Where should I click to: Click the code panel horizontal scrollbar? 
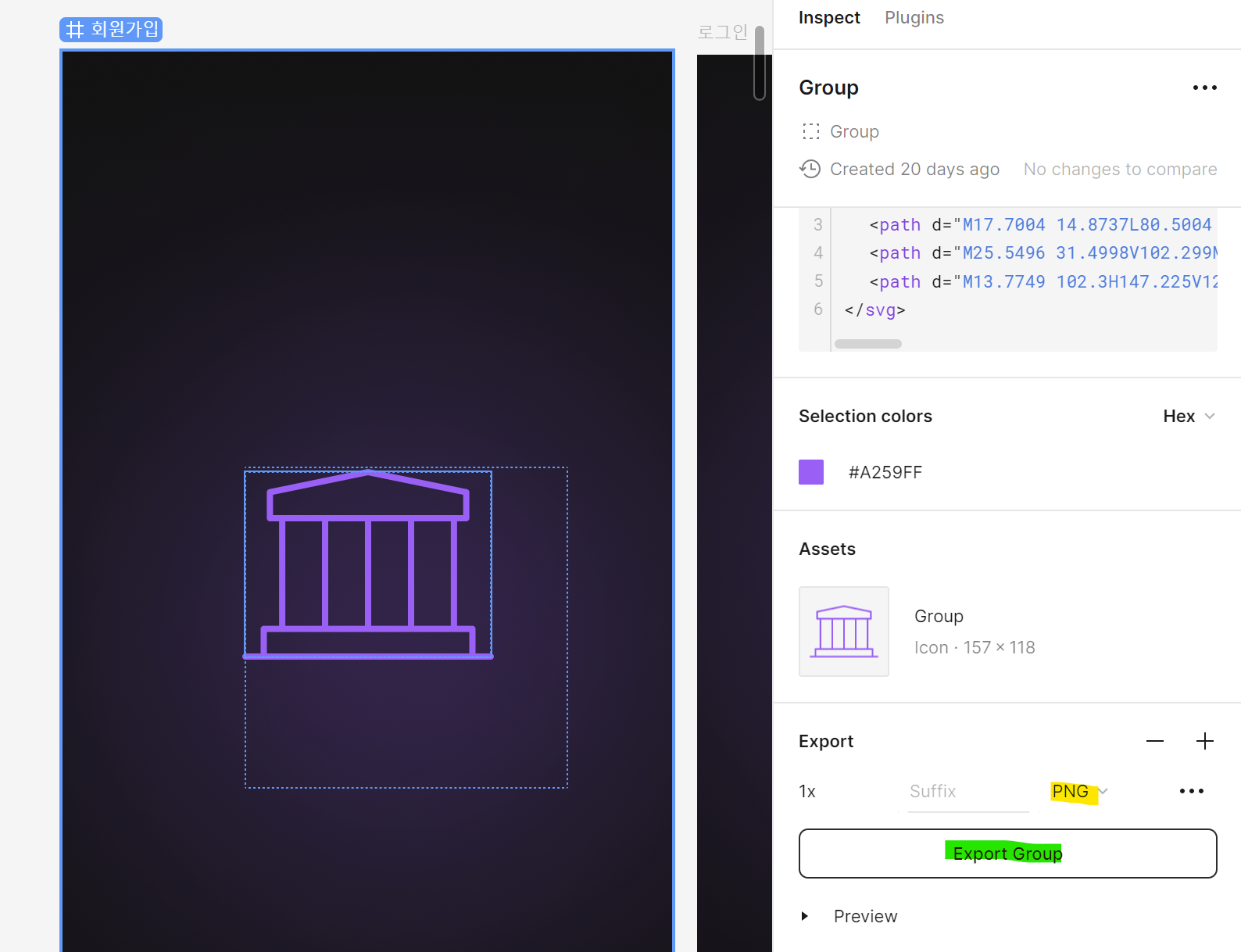pyautogui.click(x=868, y=344)
